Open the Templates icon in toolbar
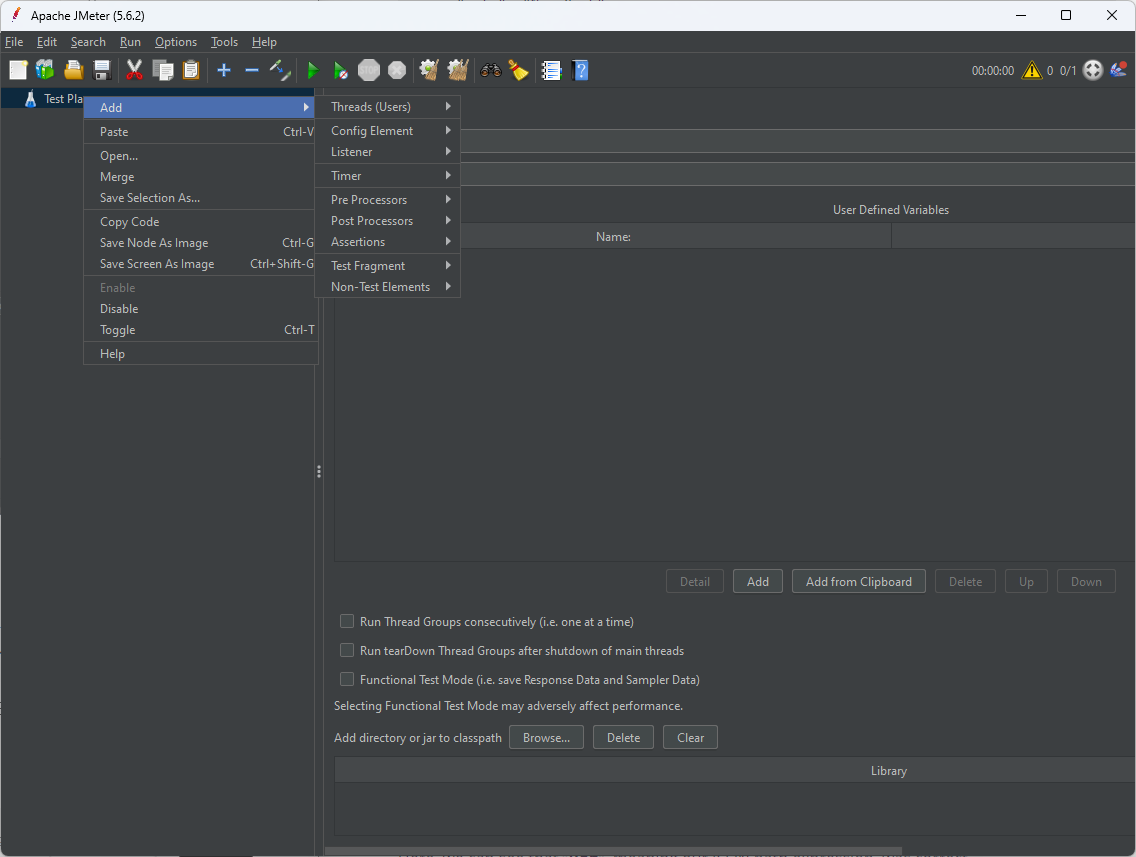 pyautogui.click(x=45, y=70)
